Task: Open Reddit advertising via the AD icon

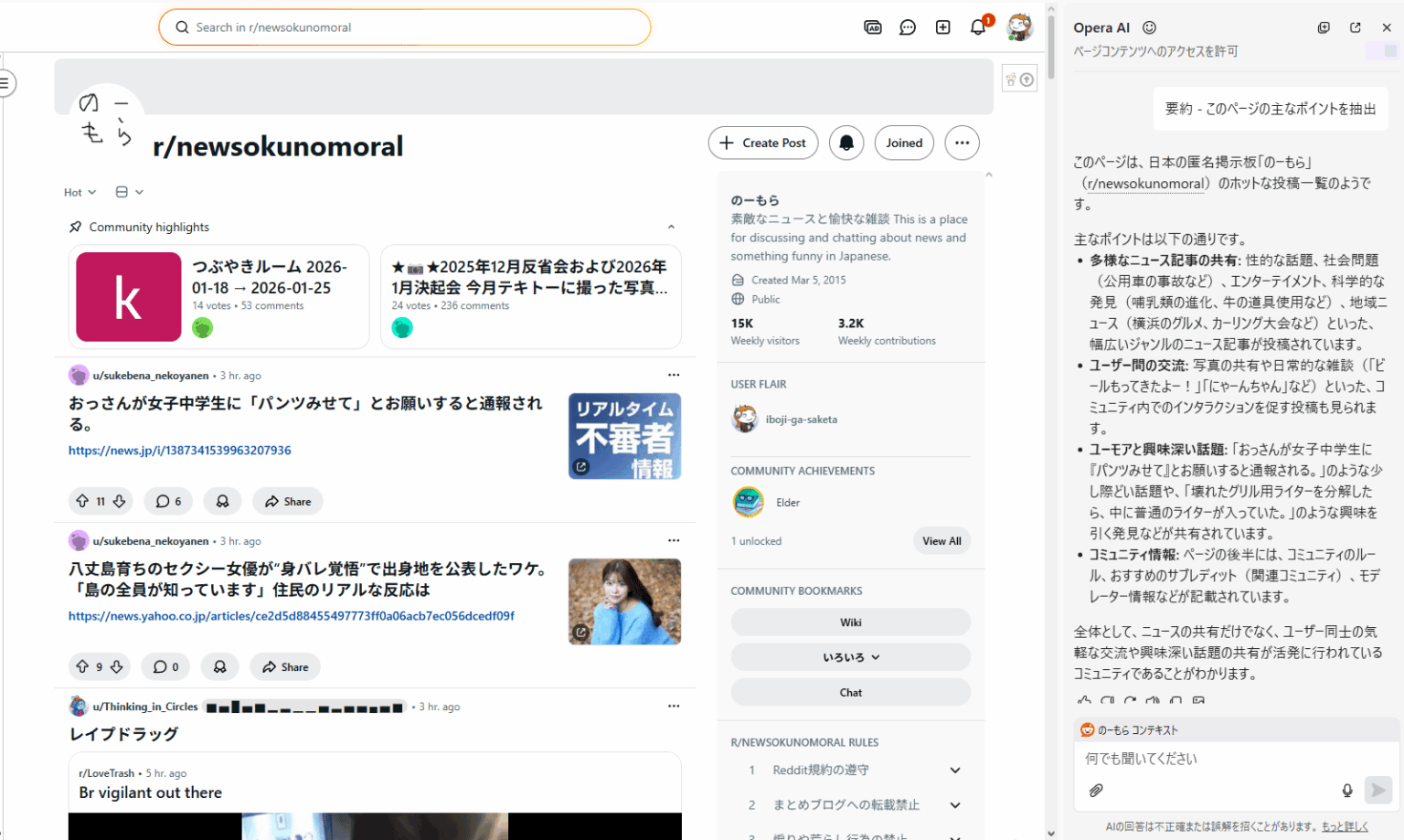Action: point(873,27)
